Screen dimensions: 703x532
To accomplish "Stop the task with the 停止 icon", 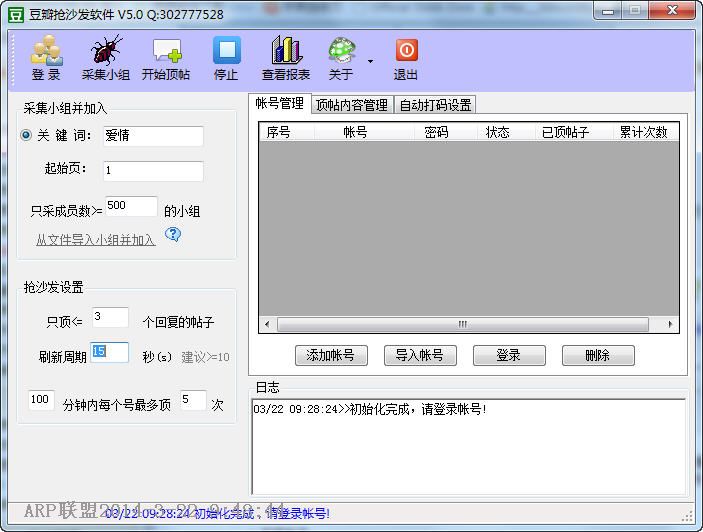I will point(226,50).
